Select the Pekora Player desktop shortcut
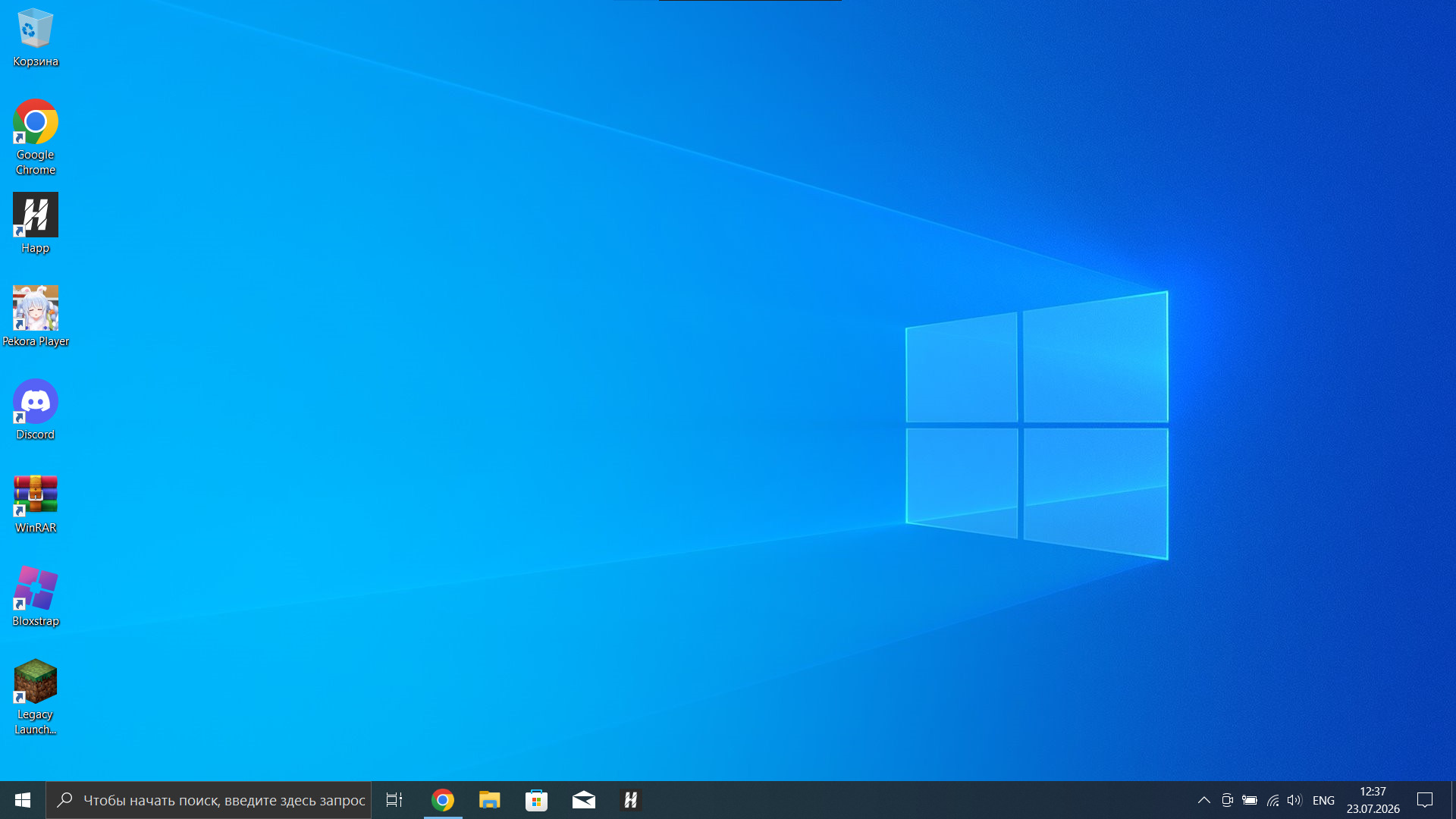Image resolution: width=1456 pixels, height=819 pixels. coord(36,316)
